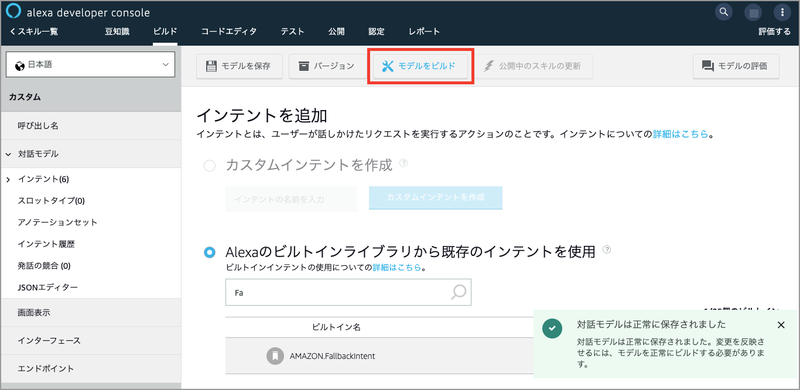
Task: Open 画面表示 in the sidebar
Action: point(91,312)
